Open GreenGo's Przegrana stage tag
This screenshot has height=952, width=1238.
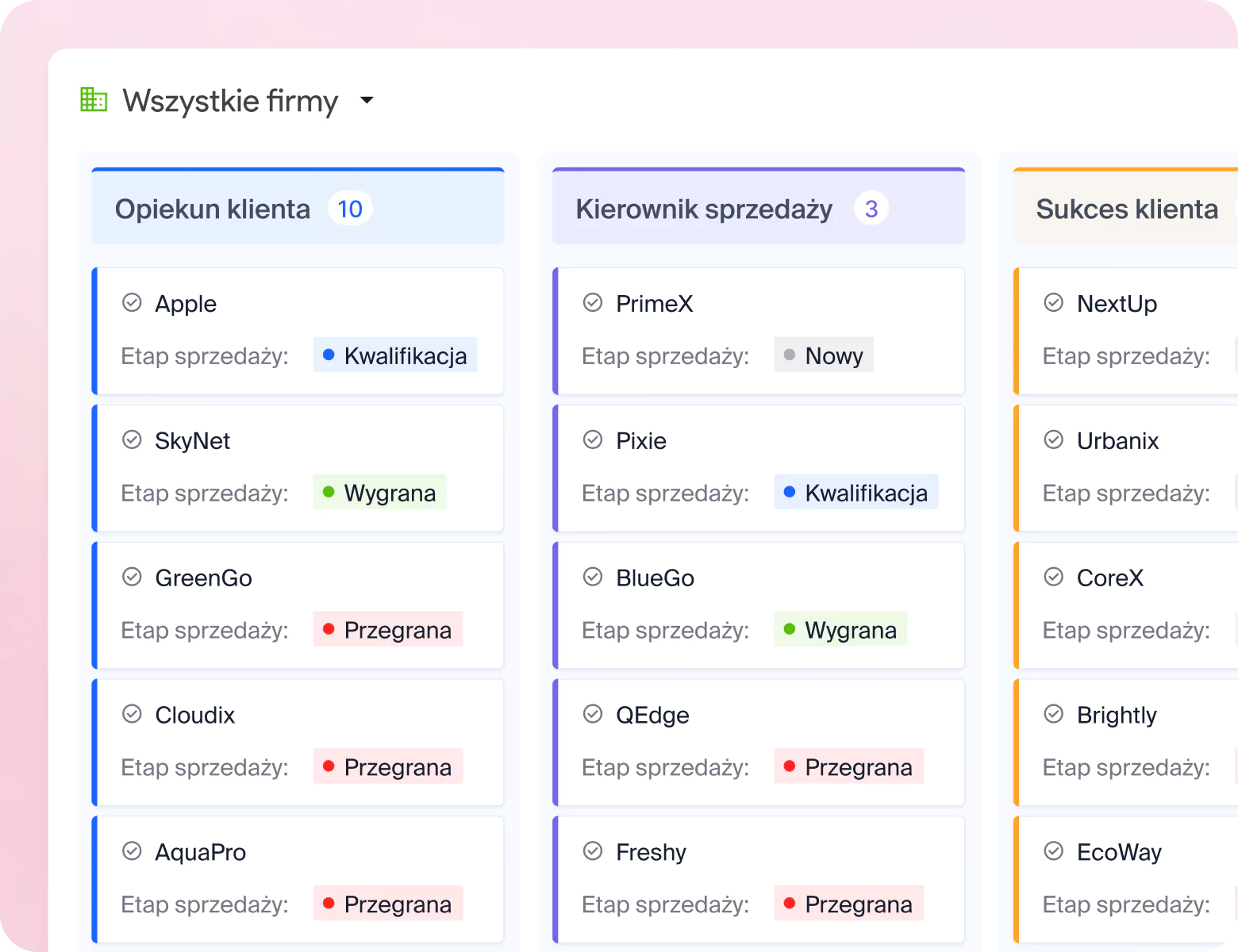point(388,630)
